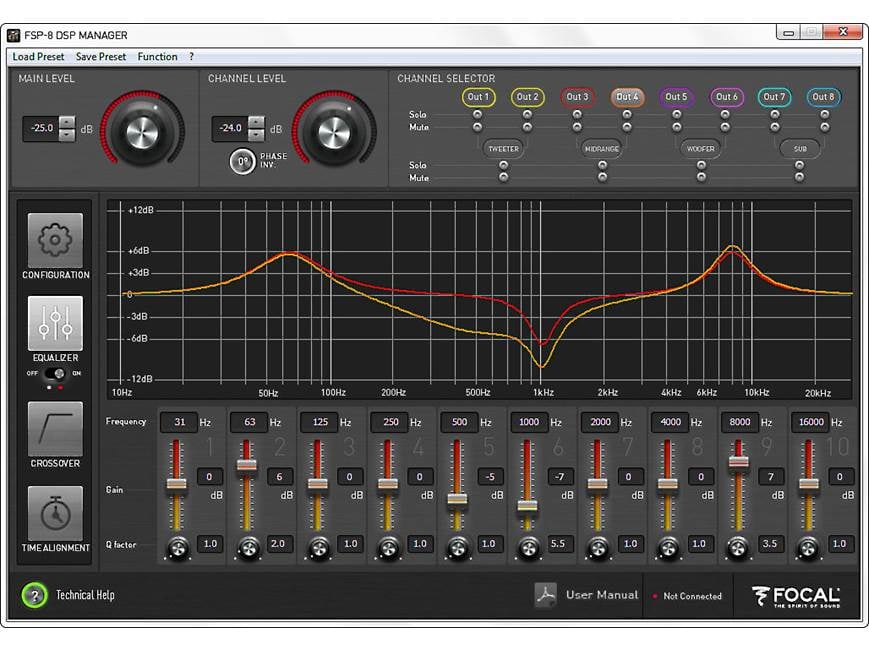This screenshot has height=652, width=869.
Task: Click the 1000 Hz frequency field
Action: (528, 422)
